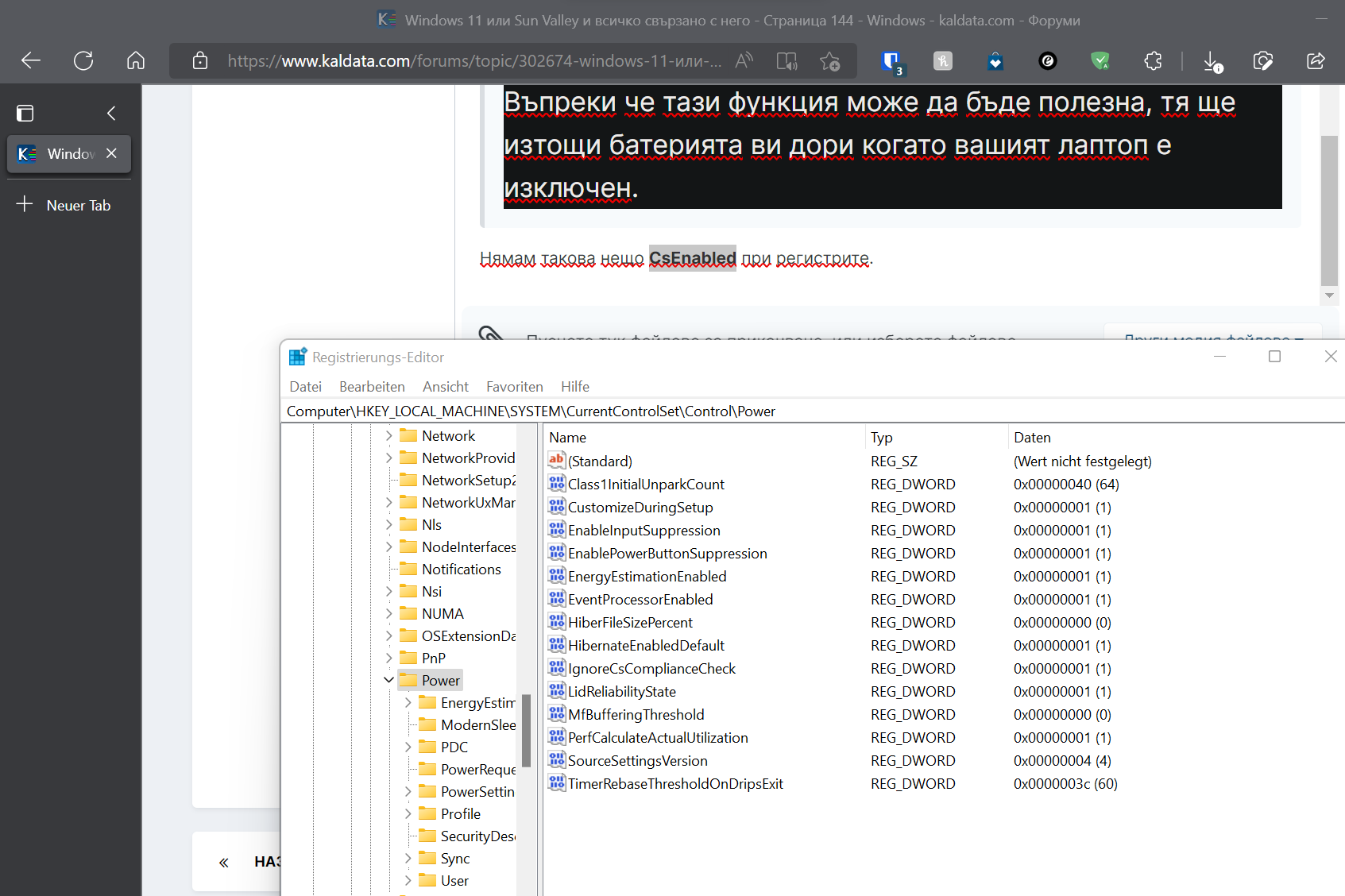
Task: Open tab actions menu in sidebar
Action: pyautogui.click(x=25, y=113)
